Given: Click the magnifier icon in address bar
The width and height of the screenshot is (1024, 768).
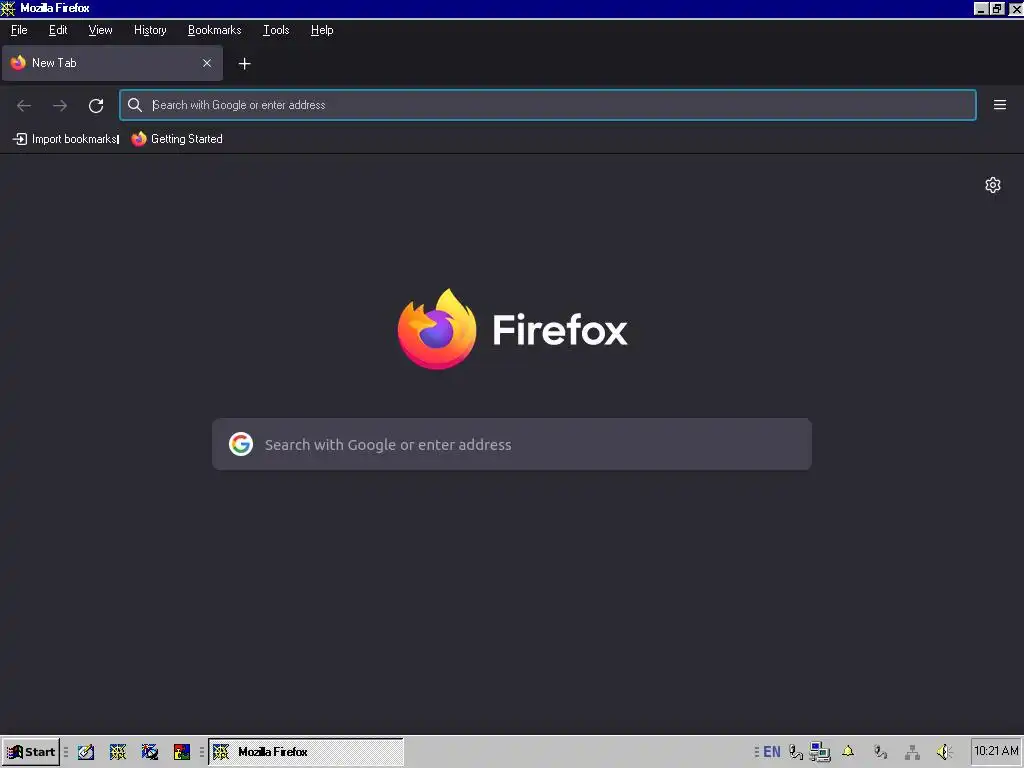Looking at the screenshot, I should [x=135, y=104].
